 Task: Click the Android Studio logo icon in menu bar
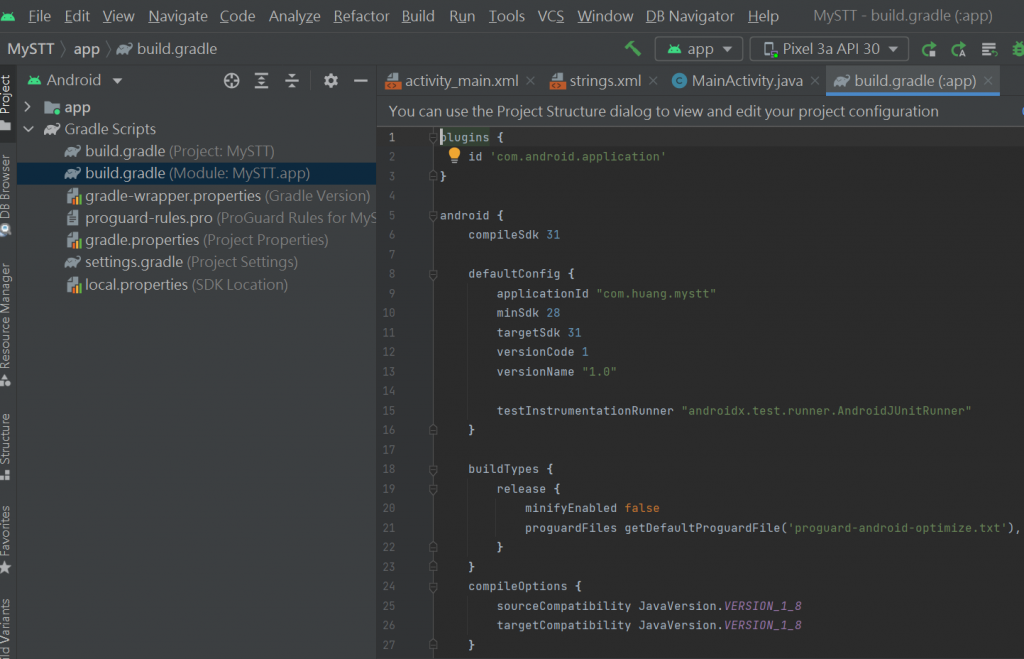coord(8,16)
